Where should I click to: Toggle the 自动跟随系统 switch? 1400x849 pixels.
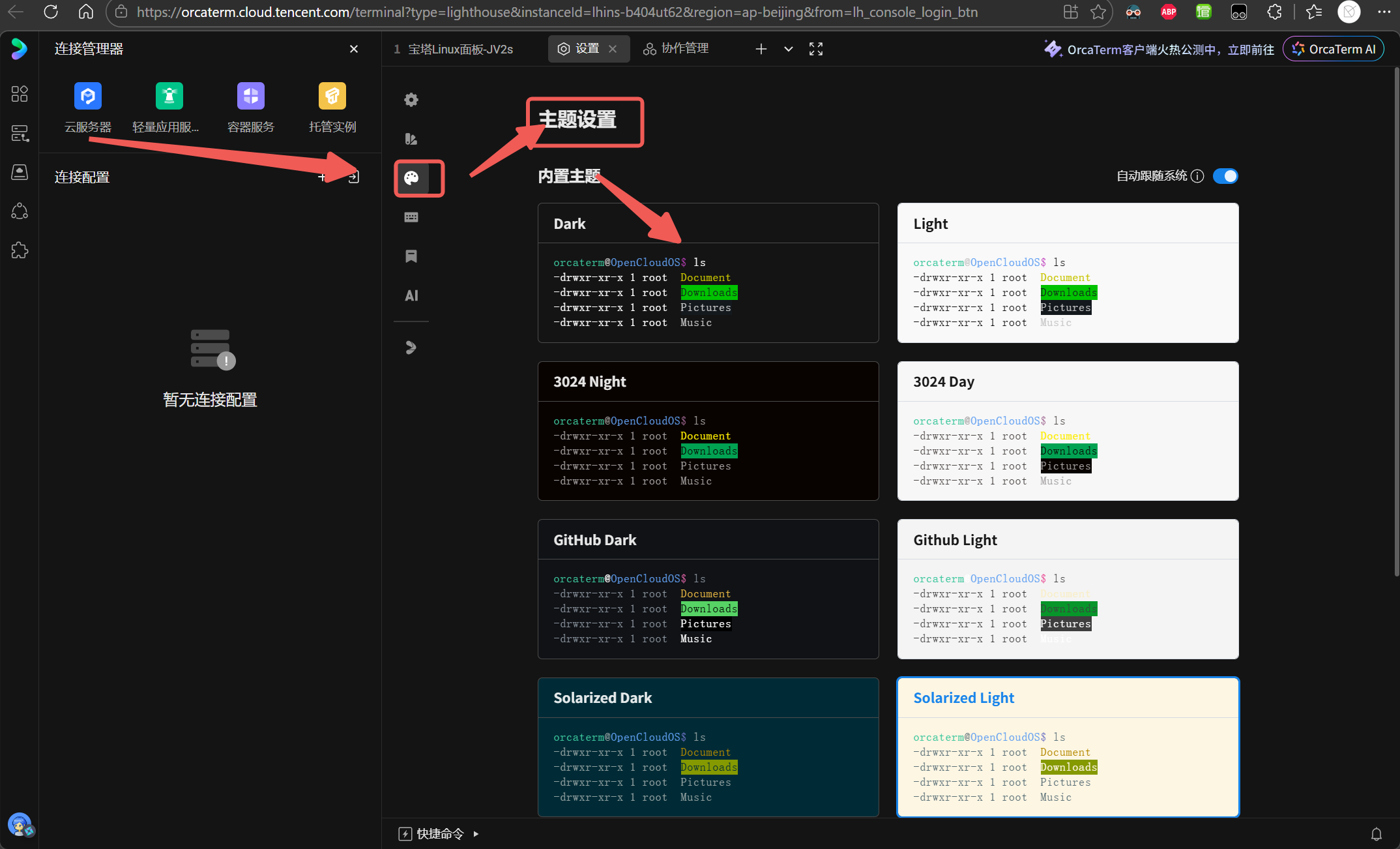[x=1225, y=176]
